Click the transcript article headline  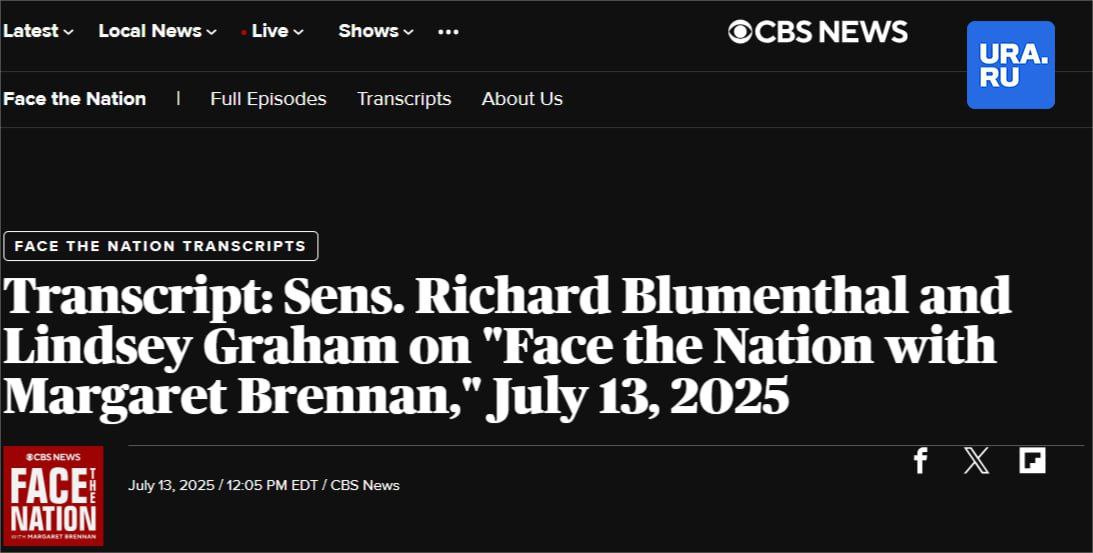pos(507,346)
